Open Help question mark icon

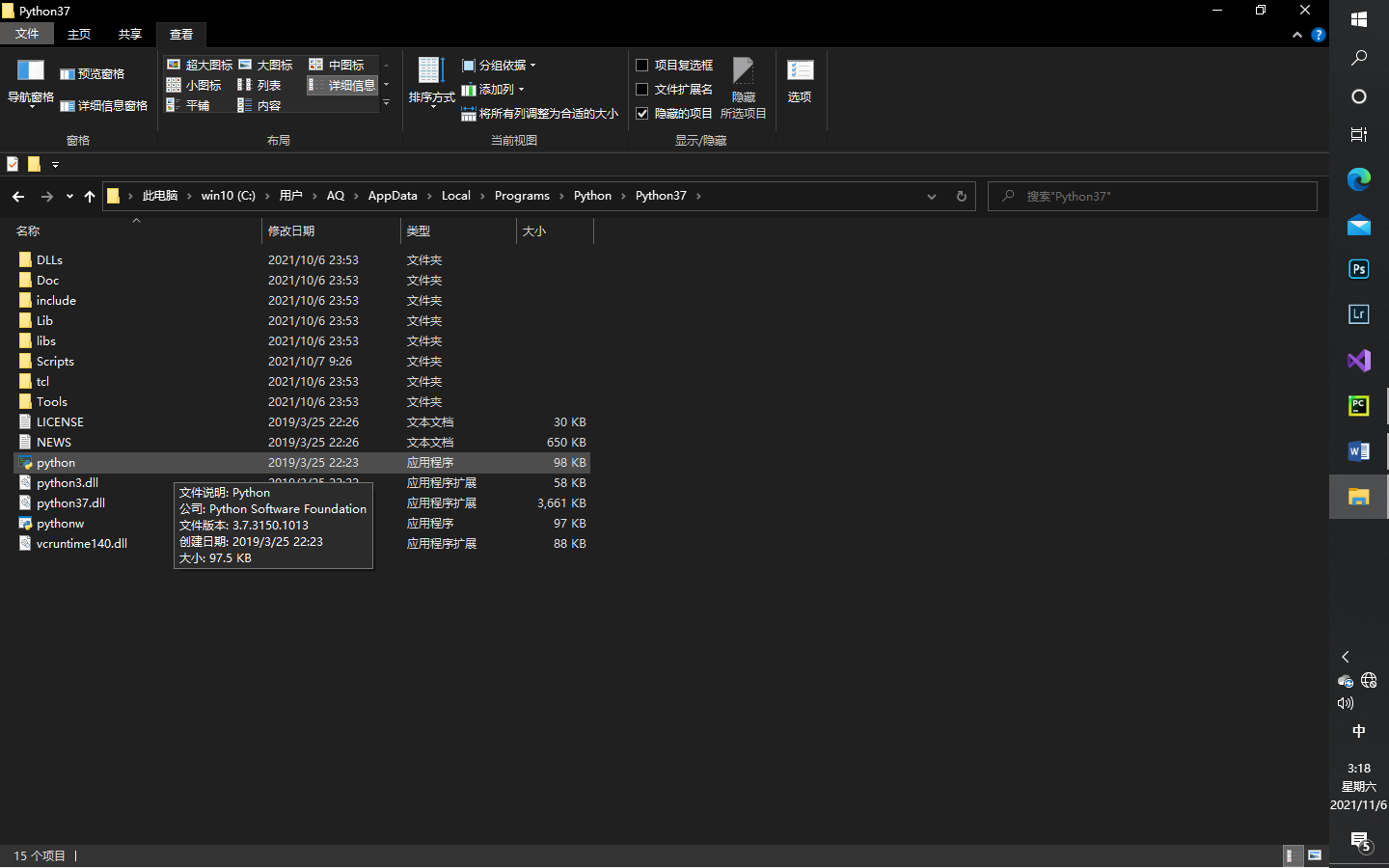click(1319, 35)
